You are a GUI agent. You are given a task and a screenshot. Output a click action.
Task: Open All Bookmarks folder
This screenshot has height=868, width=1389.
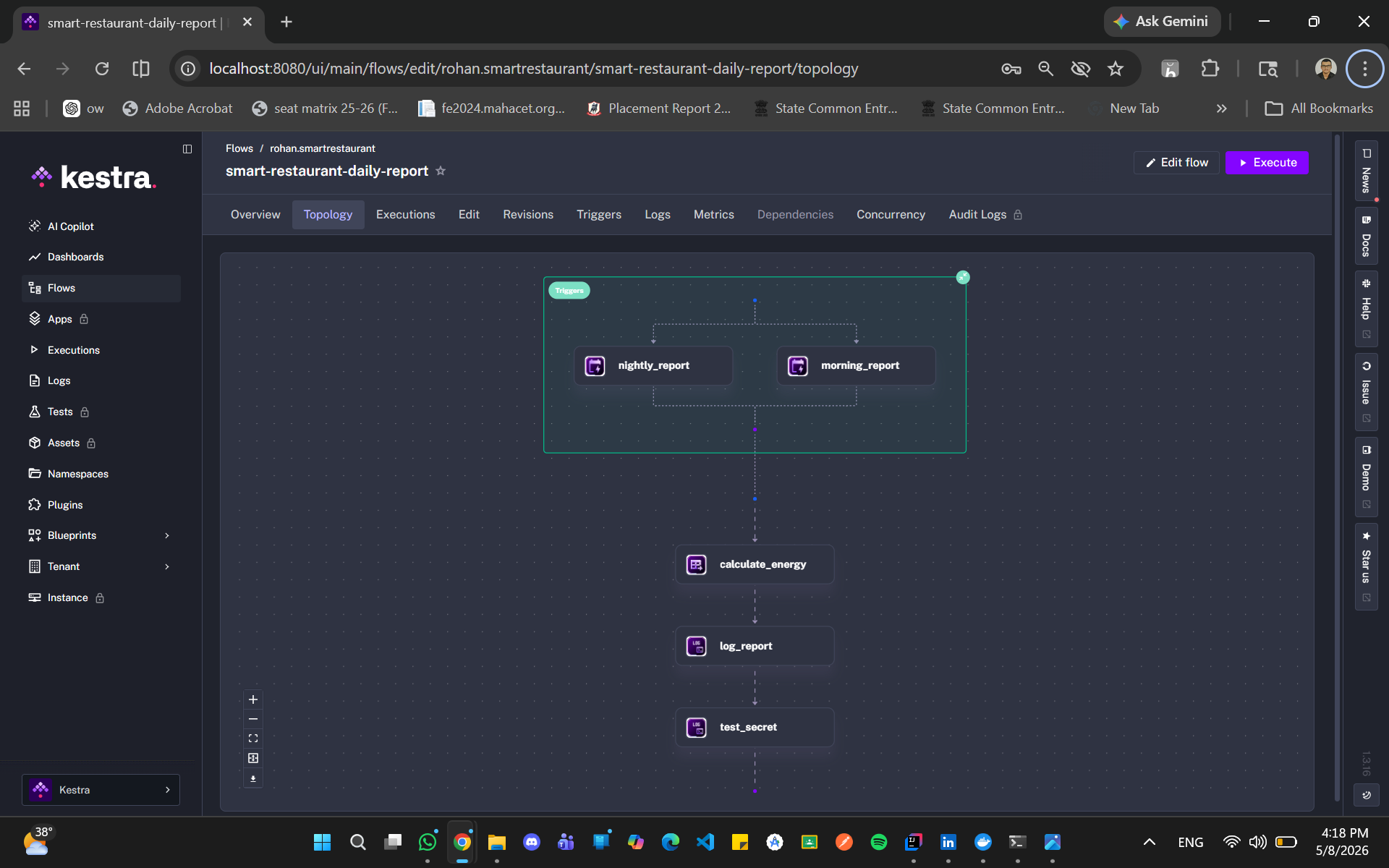click(x=1319, y=109)
